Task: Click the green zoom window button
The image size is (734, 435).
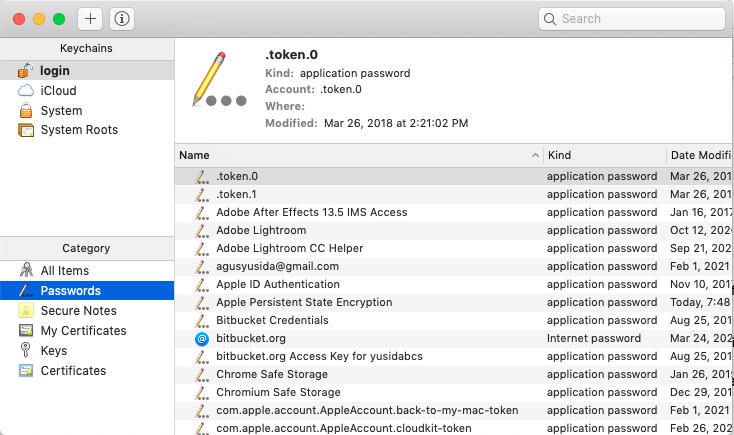Action: pyautogui.click(x=59, y=19)
